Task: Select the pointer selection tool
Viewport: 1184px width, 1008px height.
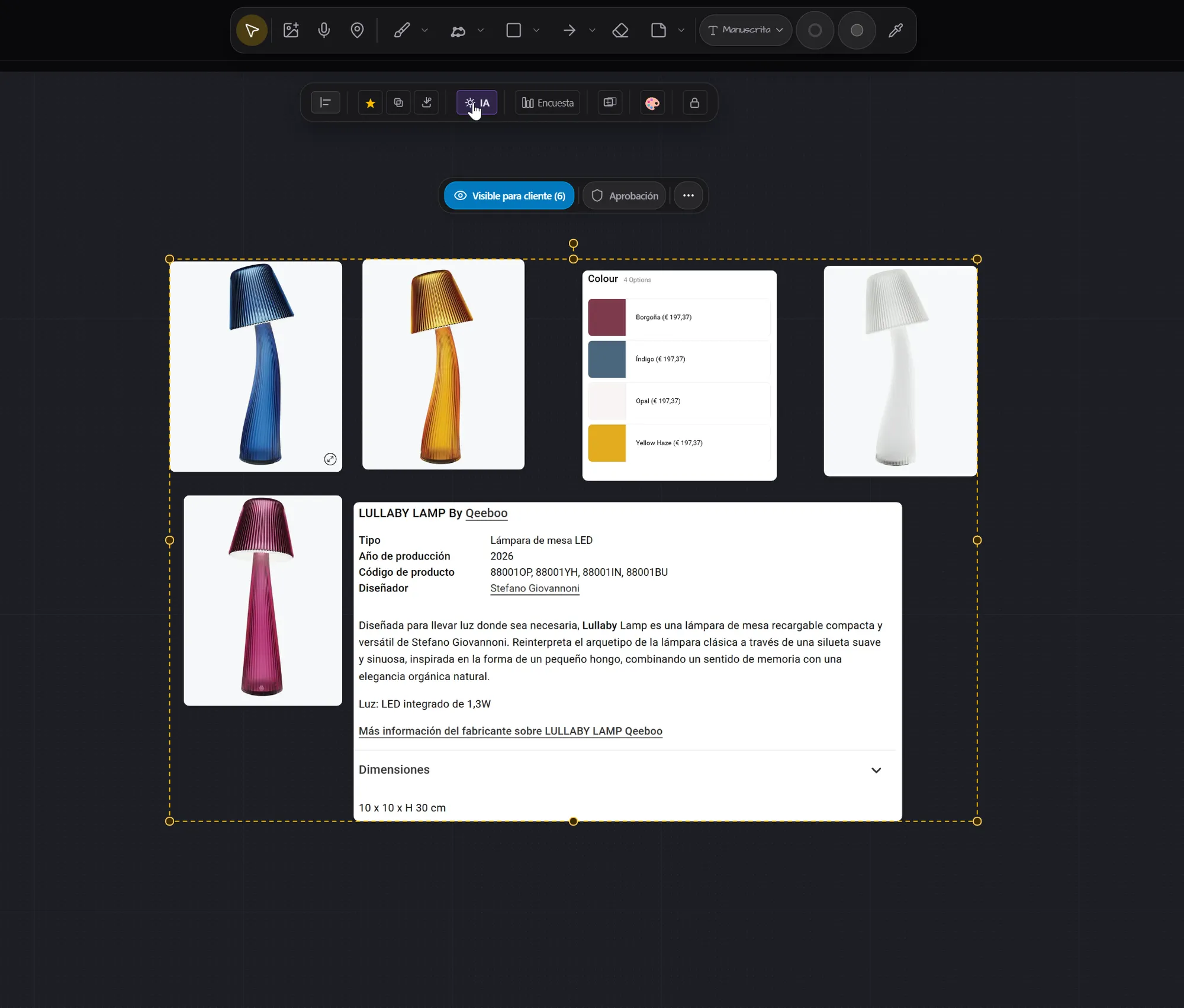Action: tap(252, 30)
